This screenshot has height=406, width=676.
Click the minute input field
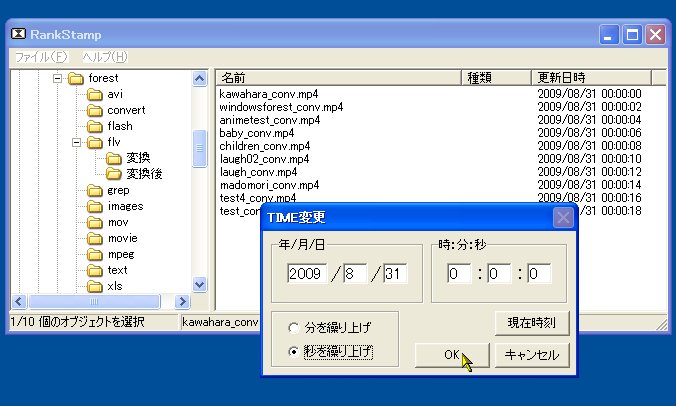point(499,274)
